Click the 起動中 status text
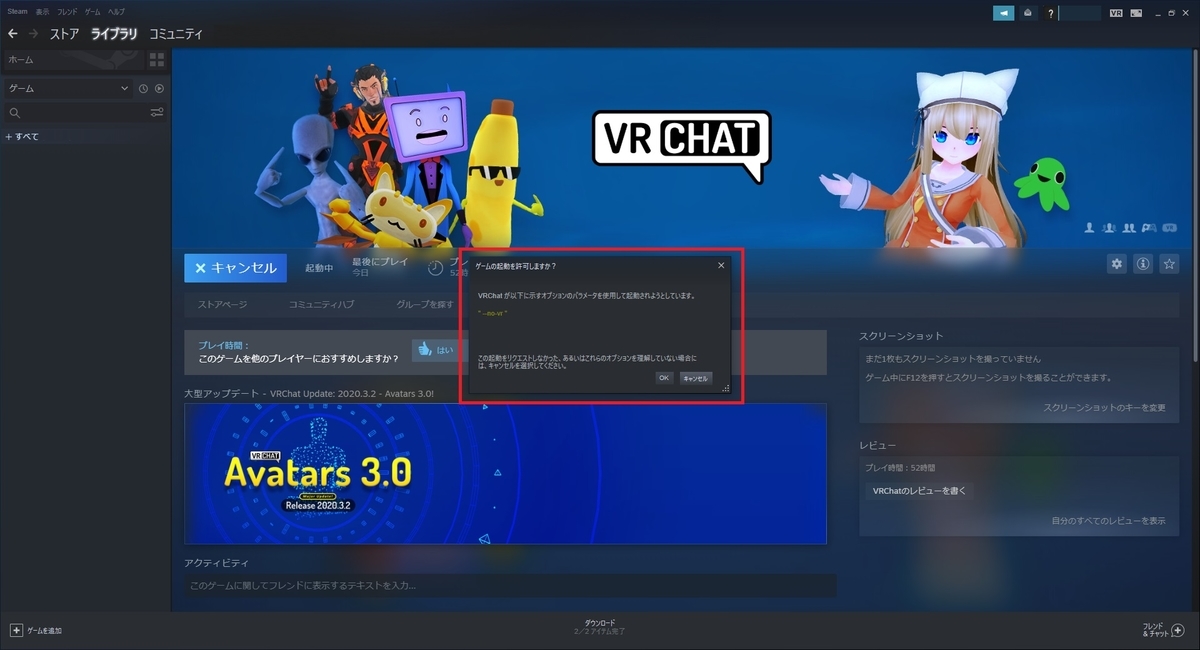1200x650 pixels. tap(319, 268)
